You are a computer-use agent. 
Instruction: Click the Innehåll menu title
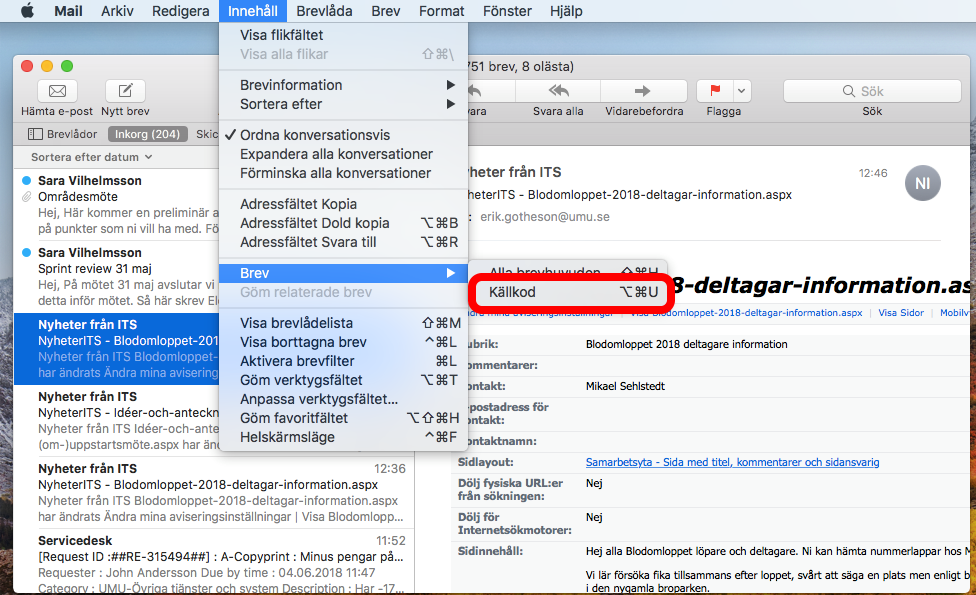click(x=253, y=11)
